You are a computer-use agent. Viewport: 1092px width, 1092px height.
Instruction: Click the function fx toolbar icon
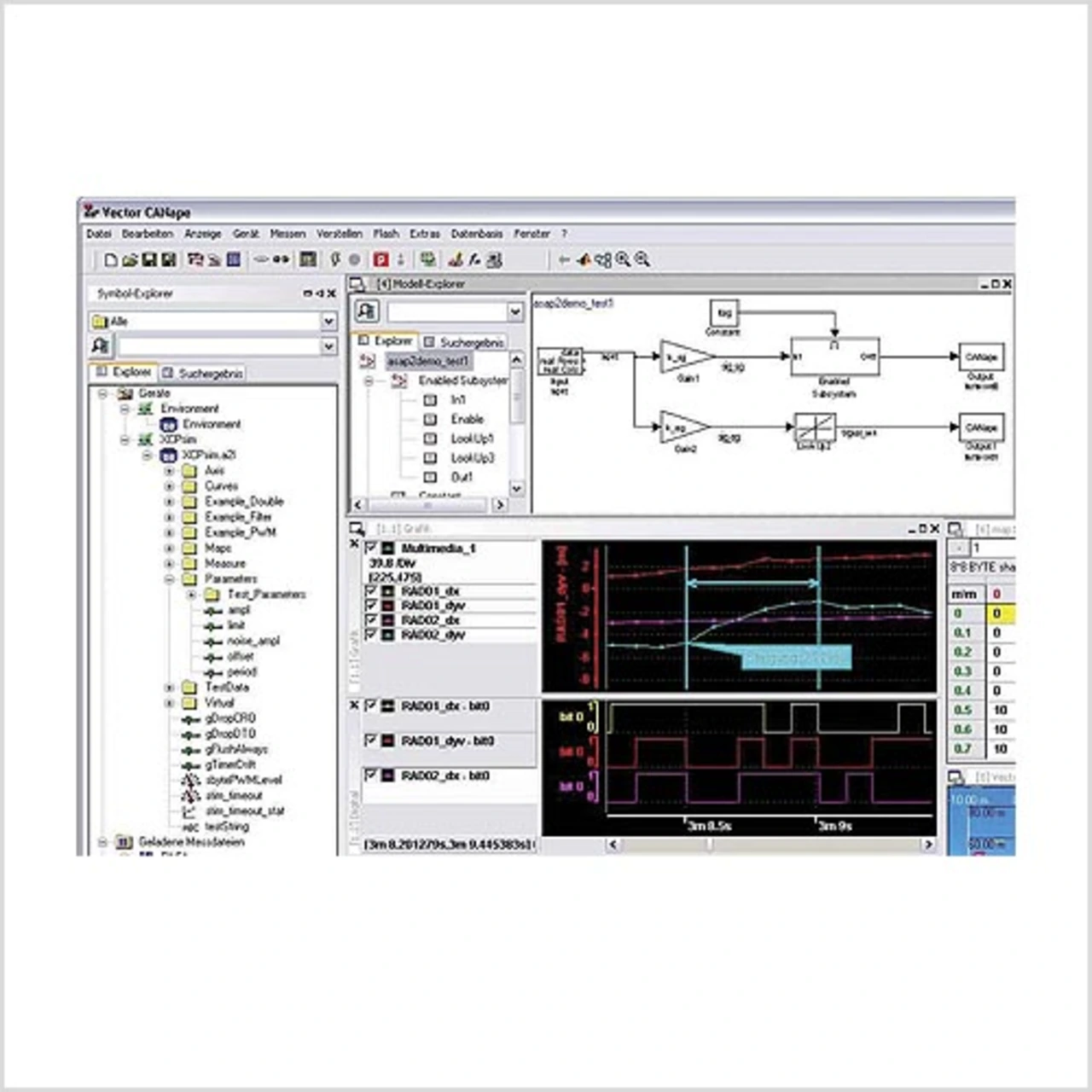(474, 259)
